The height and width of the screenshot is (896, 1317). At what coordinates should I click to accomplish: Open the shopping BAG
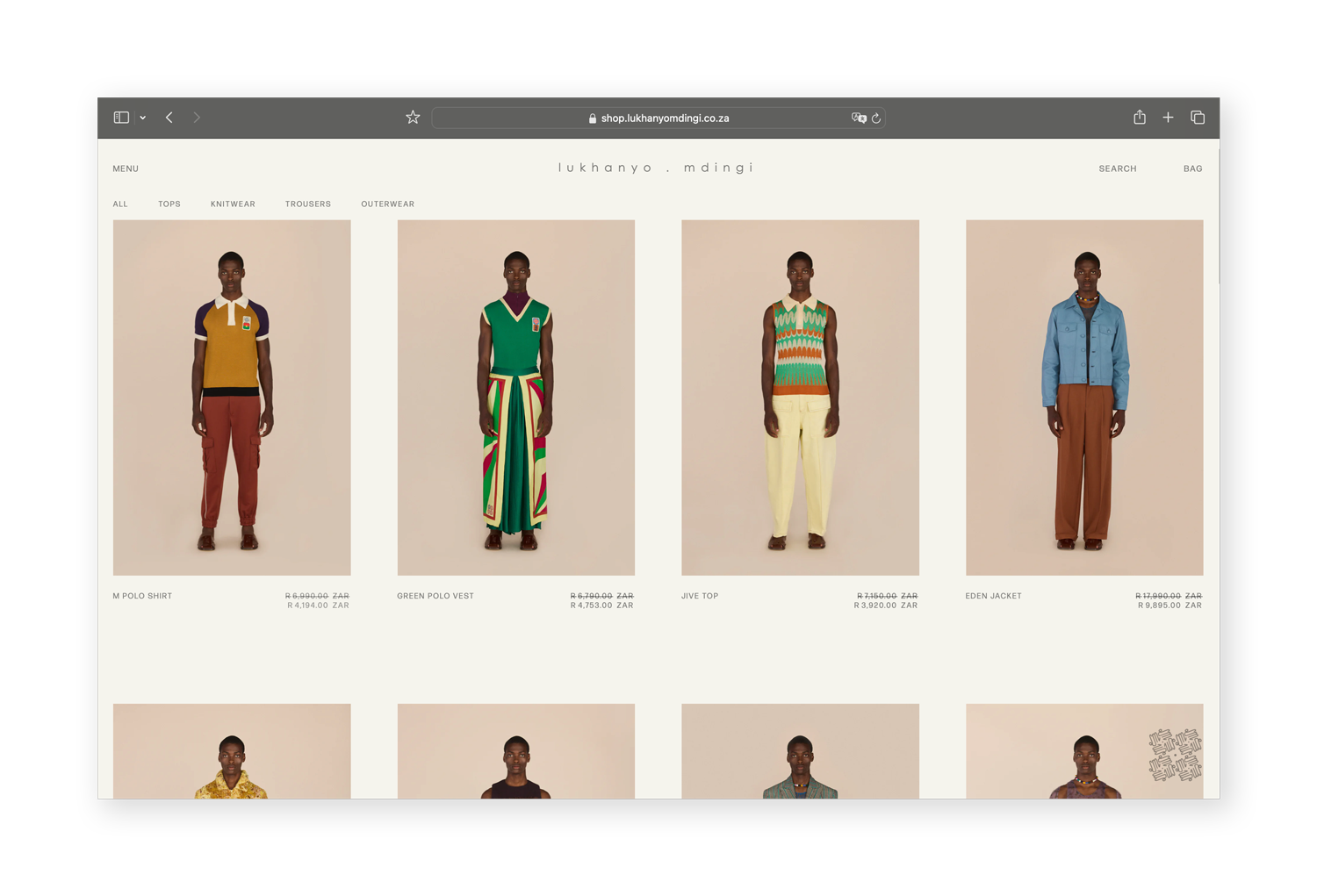tap(1193, 168)
